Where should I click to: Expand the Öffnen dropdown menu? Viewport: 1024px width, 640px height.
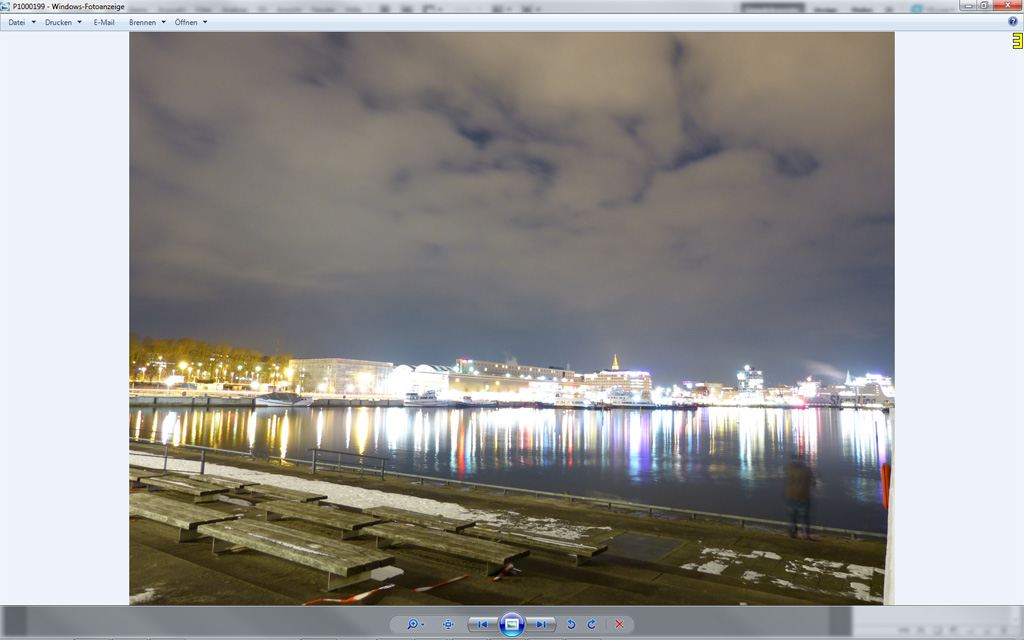click(x=191, y=22)
